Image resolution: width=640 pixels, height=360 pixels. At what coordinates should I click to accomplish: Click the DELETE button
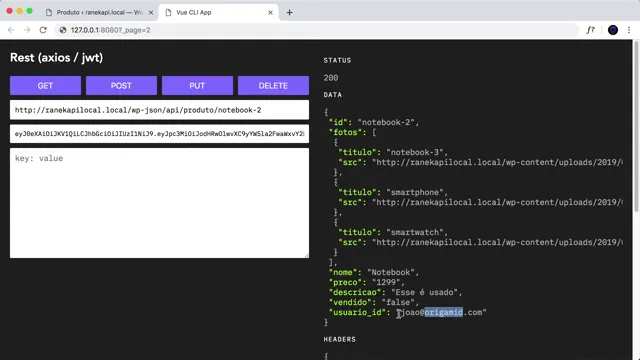pos(273,86)
